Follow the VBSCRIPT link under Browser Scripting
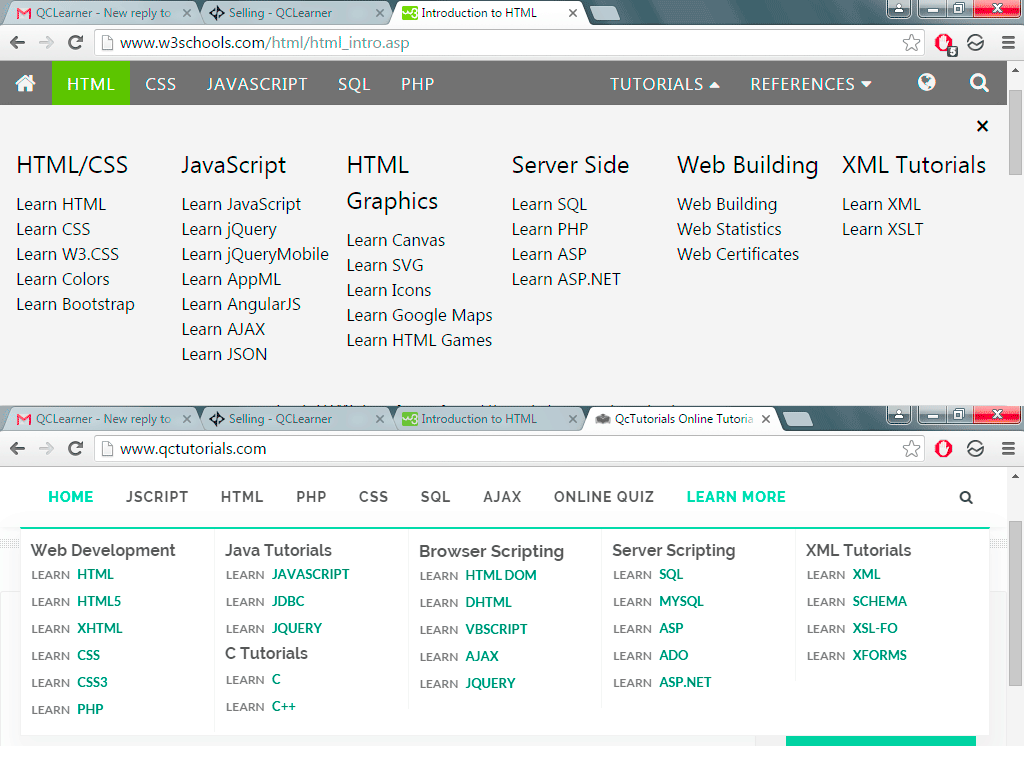The image size is (1024, 768). click(496, 629)
